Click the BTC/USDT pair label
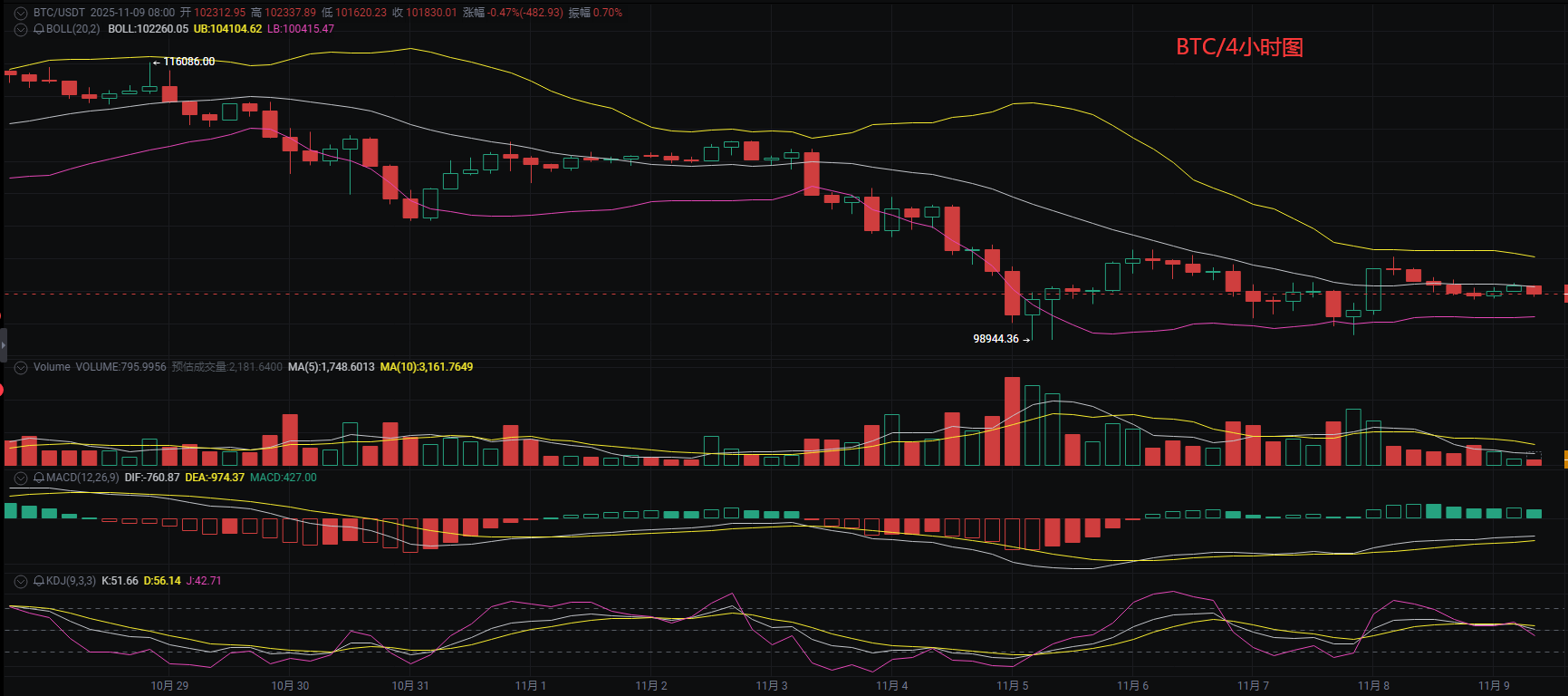This screenshot has height=696, width=1568. (59, 13)
